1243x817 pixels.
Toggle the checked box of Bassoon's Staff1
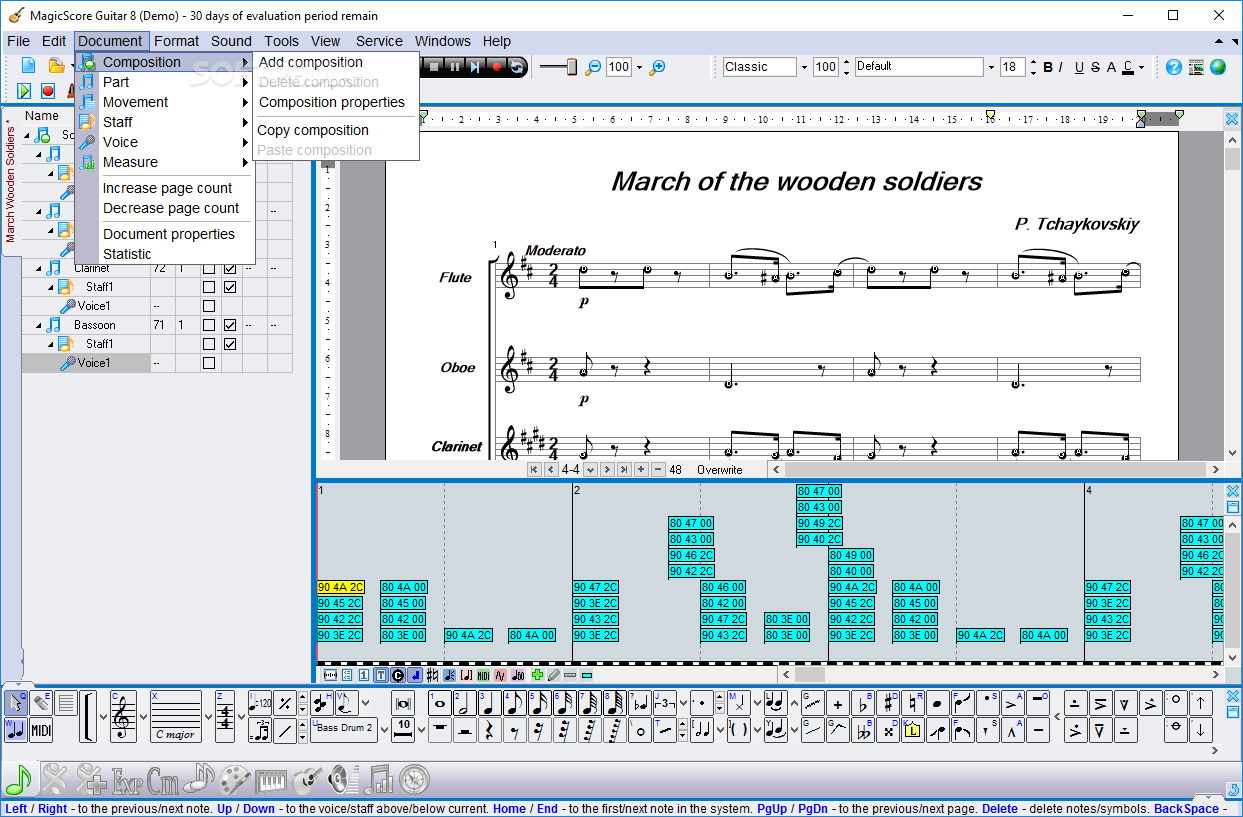230,344
